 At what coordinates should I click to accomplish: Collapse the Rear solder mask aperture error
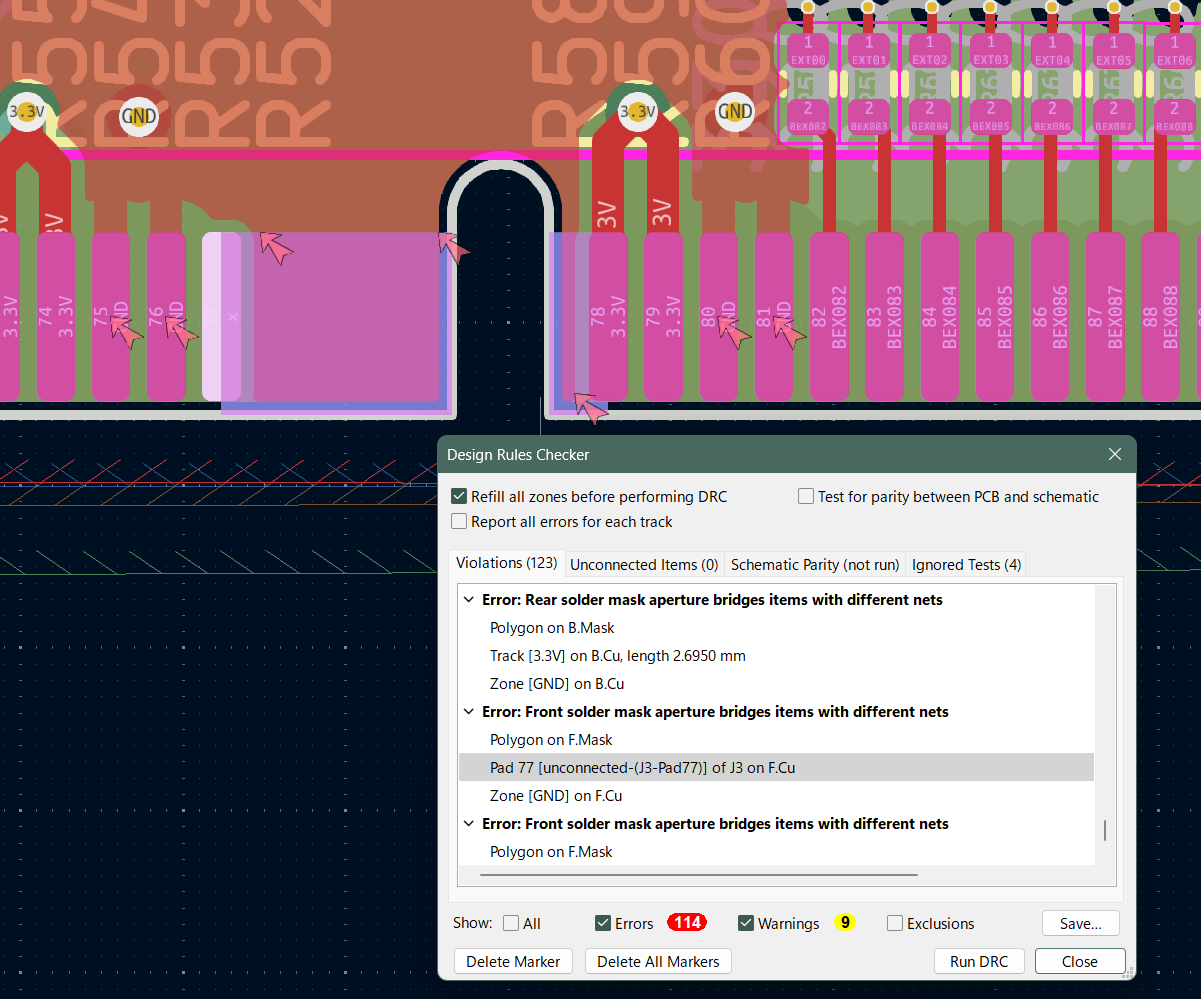469,600
